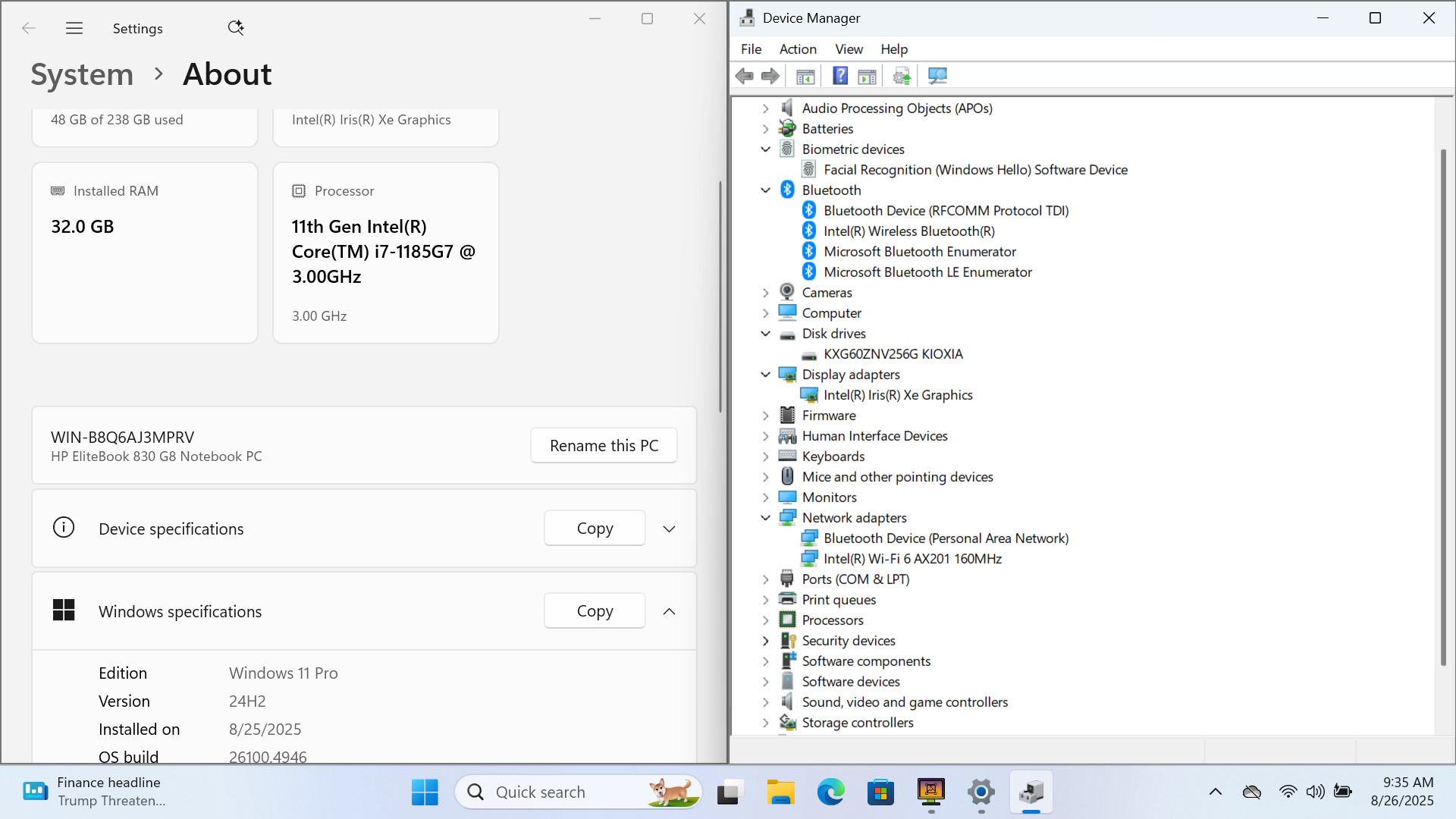Show hidden icons in the system tray
Viewport: 1456px width, 819px height.
[1216, 792]
